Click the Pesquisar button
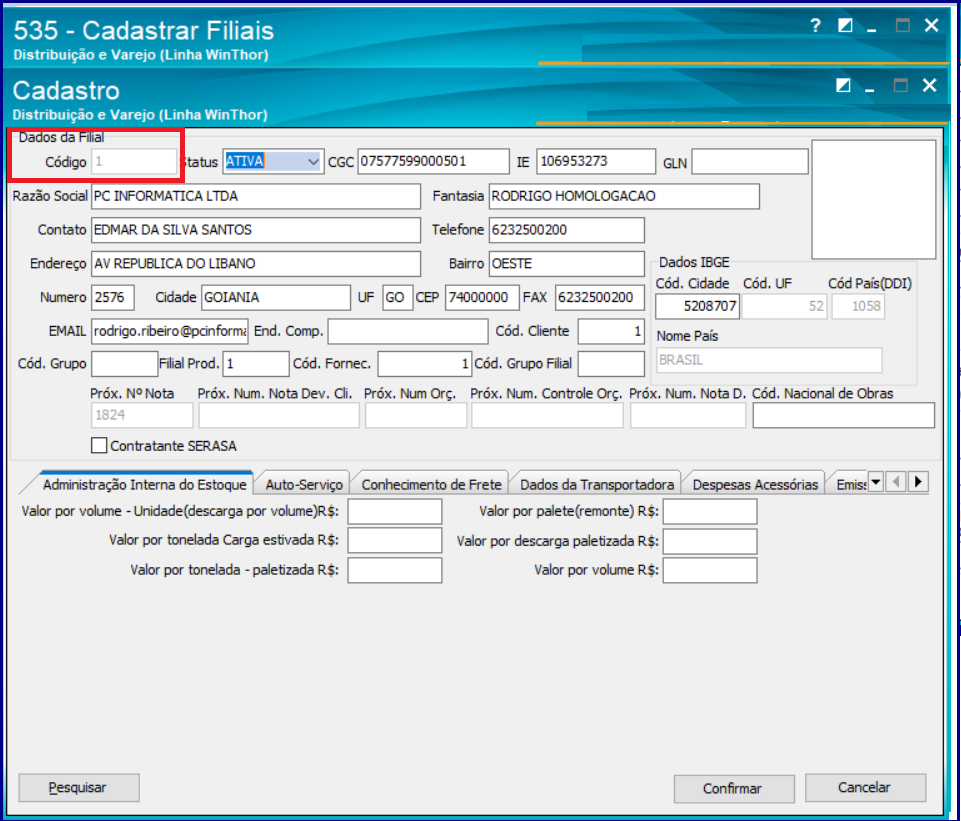 (x=79, y=787)
